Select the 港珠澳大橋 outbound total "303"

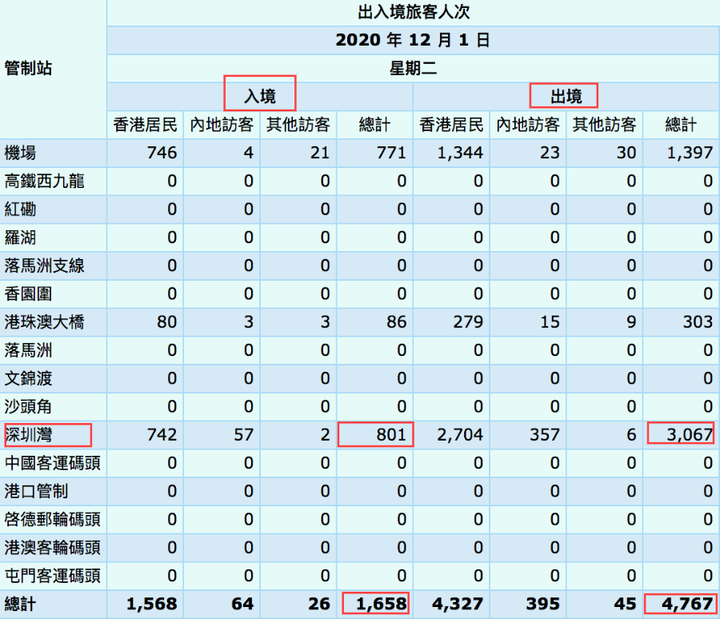coord(698,322)
